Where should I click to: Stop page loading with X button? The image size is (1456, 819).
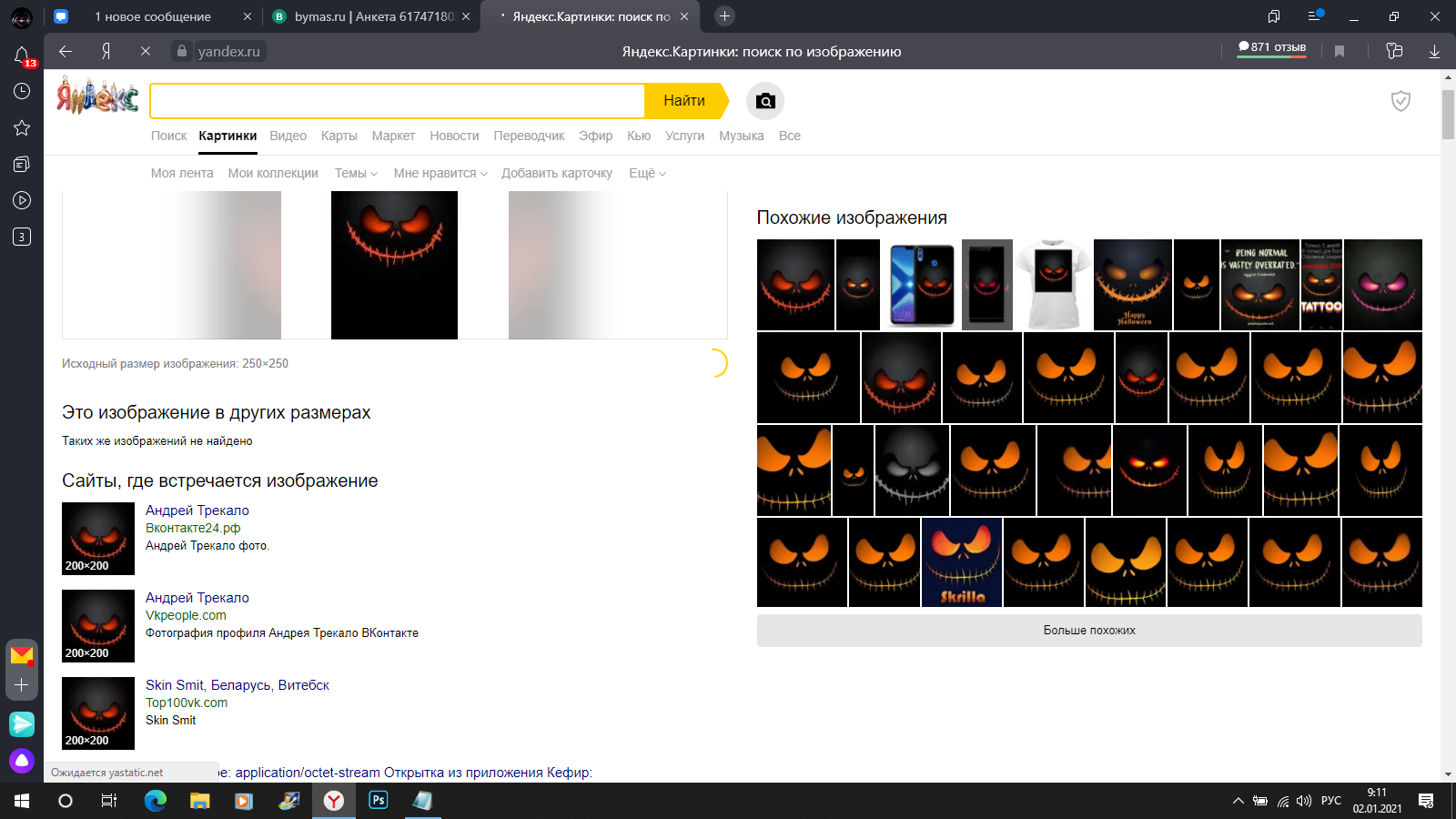point(146,52)
